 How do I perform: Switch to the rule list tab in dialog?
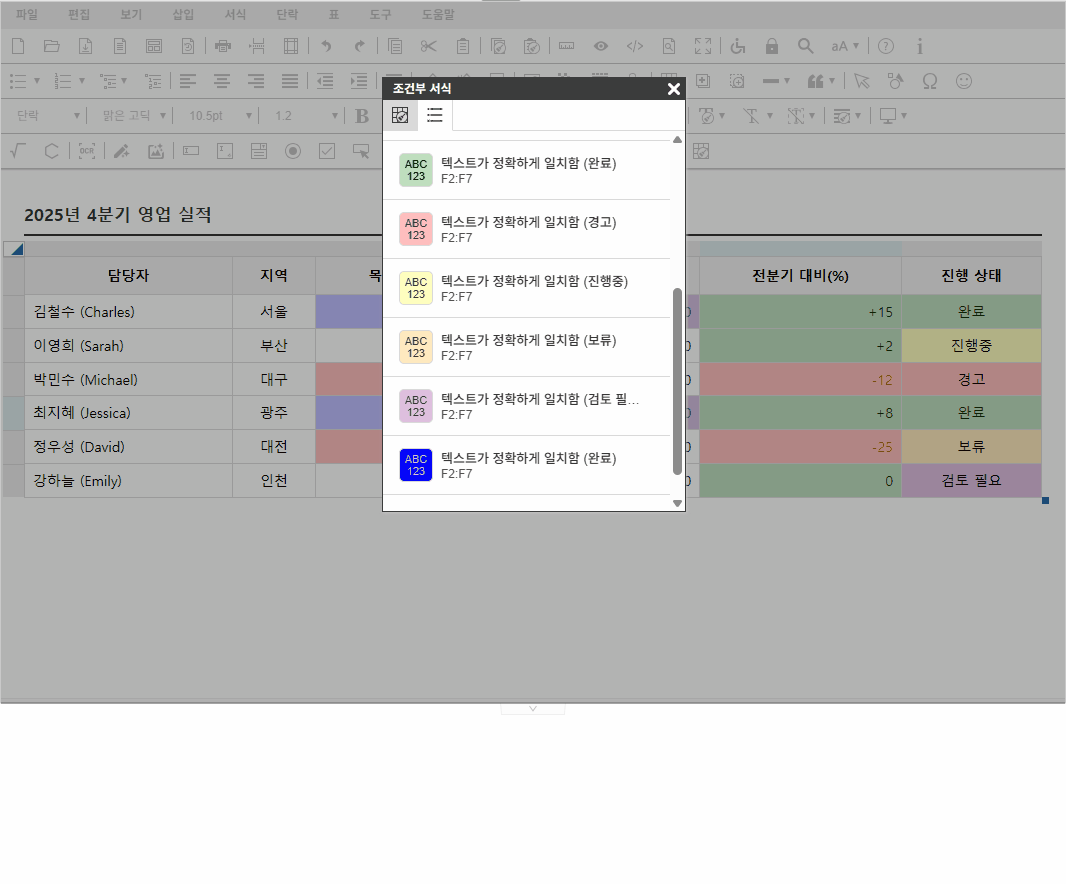click(435, 115)
